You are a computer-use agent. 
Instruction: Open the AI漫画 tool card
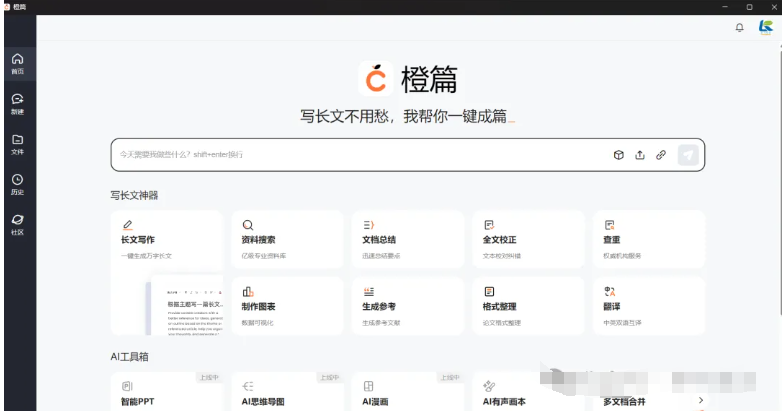(408, 392)
